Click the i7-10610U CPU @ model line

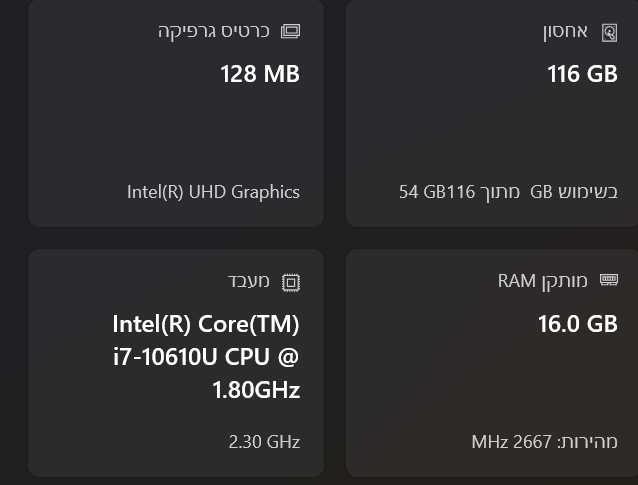click(x=206, y=357)
